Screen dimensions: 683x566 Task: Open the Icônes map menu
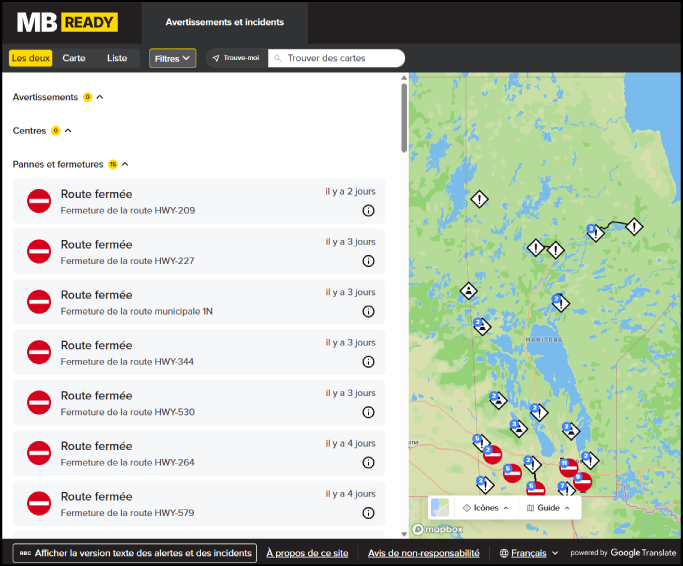[485, 508]
